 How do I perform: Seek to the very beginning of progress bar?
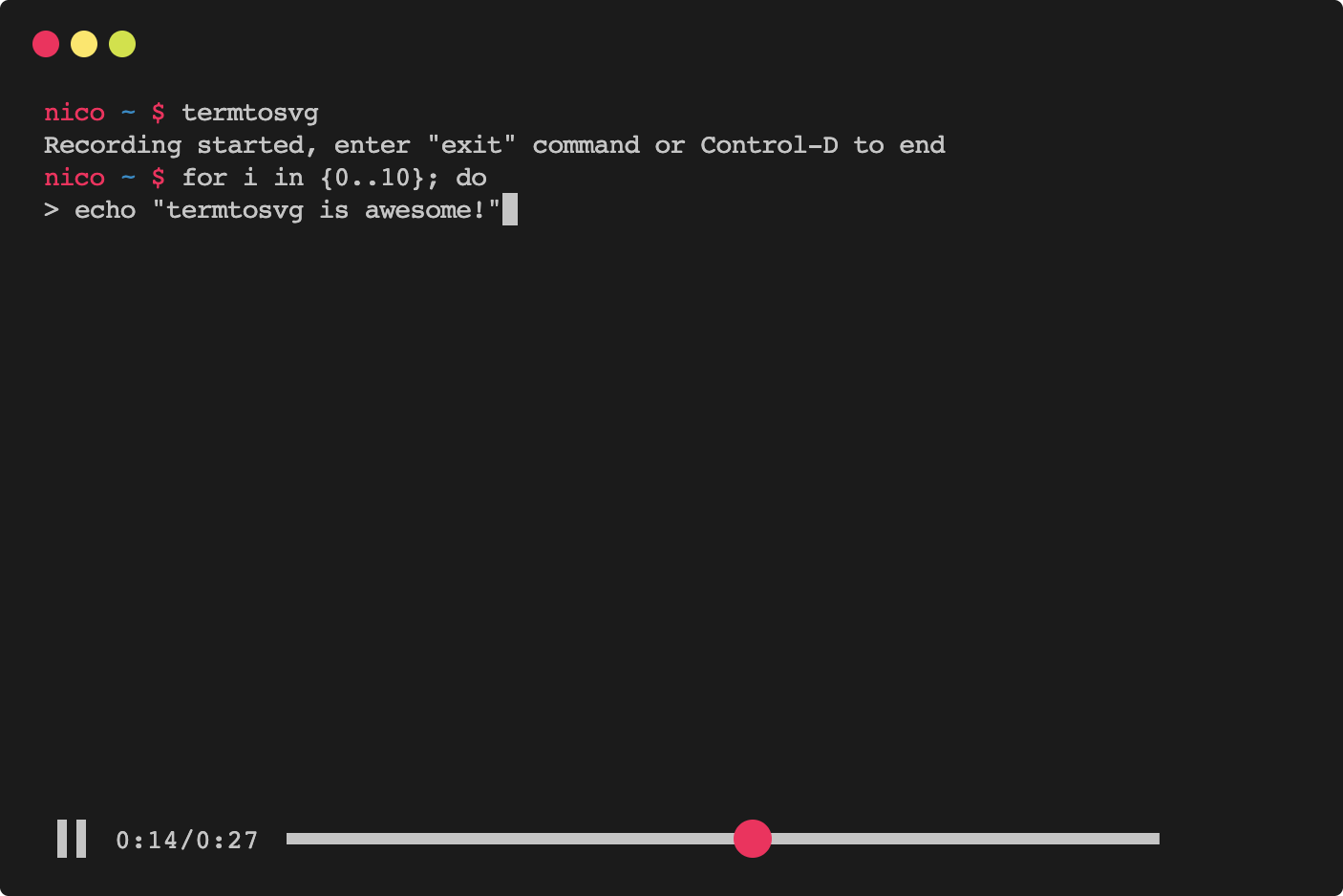tap(288, 839)
